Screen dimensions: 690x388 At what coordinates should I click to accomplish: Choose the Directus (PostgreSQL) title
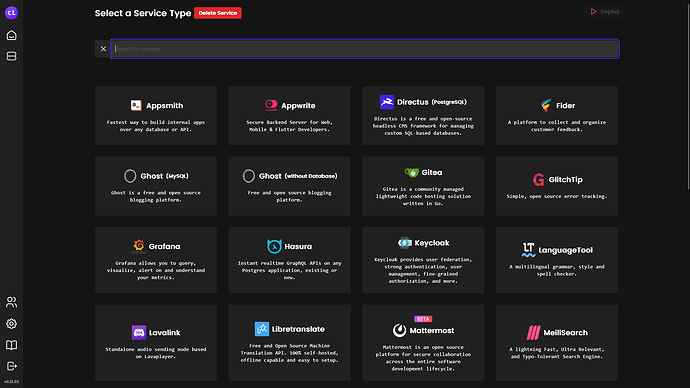coord(432,102)
